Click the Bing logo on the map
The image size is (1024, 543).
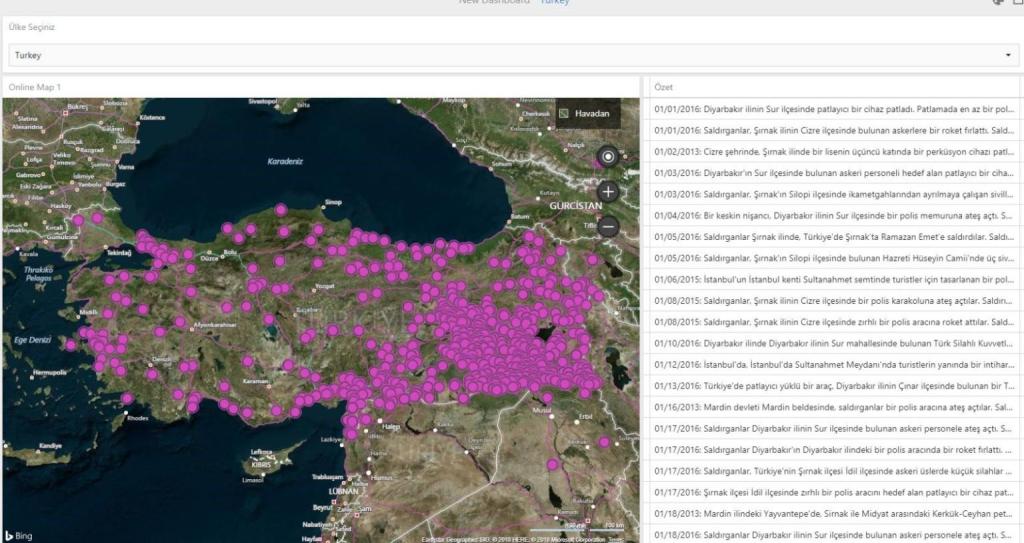[x=18, y=536]
